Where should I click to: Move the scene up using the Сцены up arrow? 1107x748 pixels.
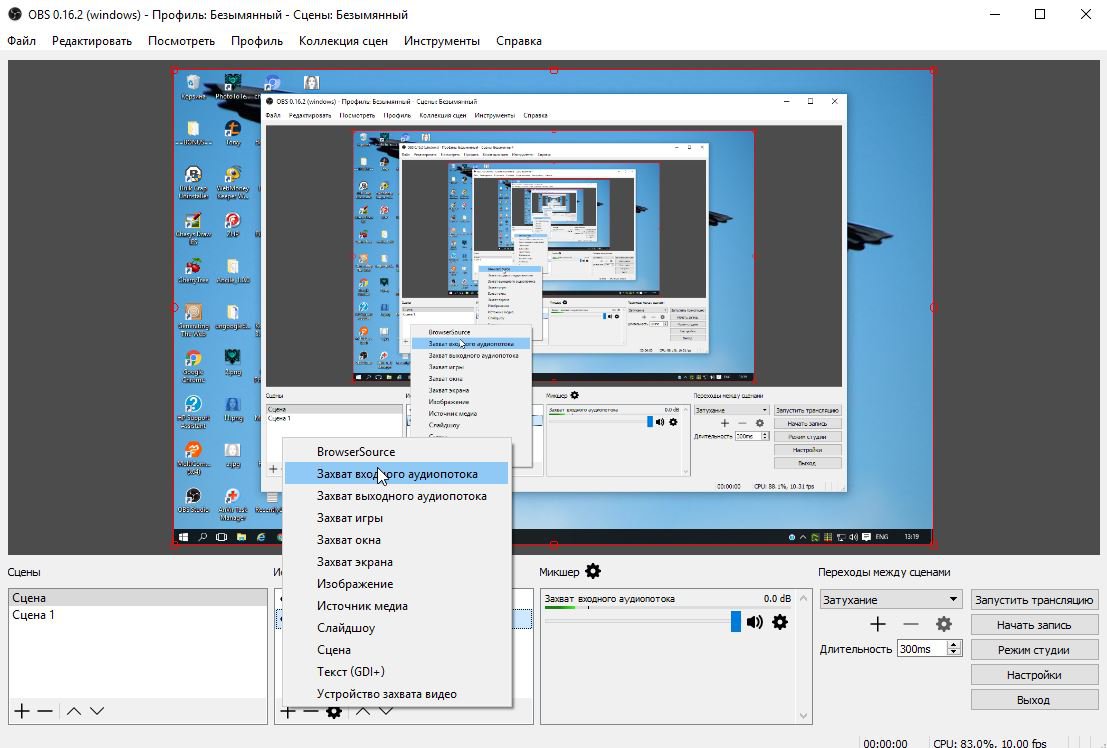73,711
